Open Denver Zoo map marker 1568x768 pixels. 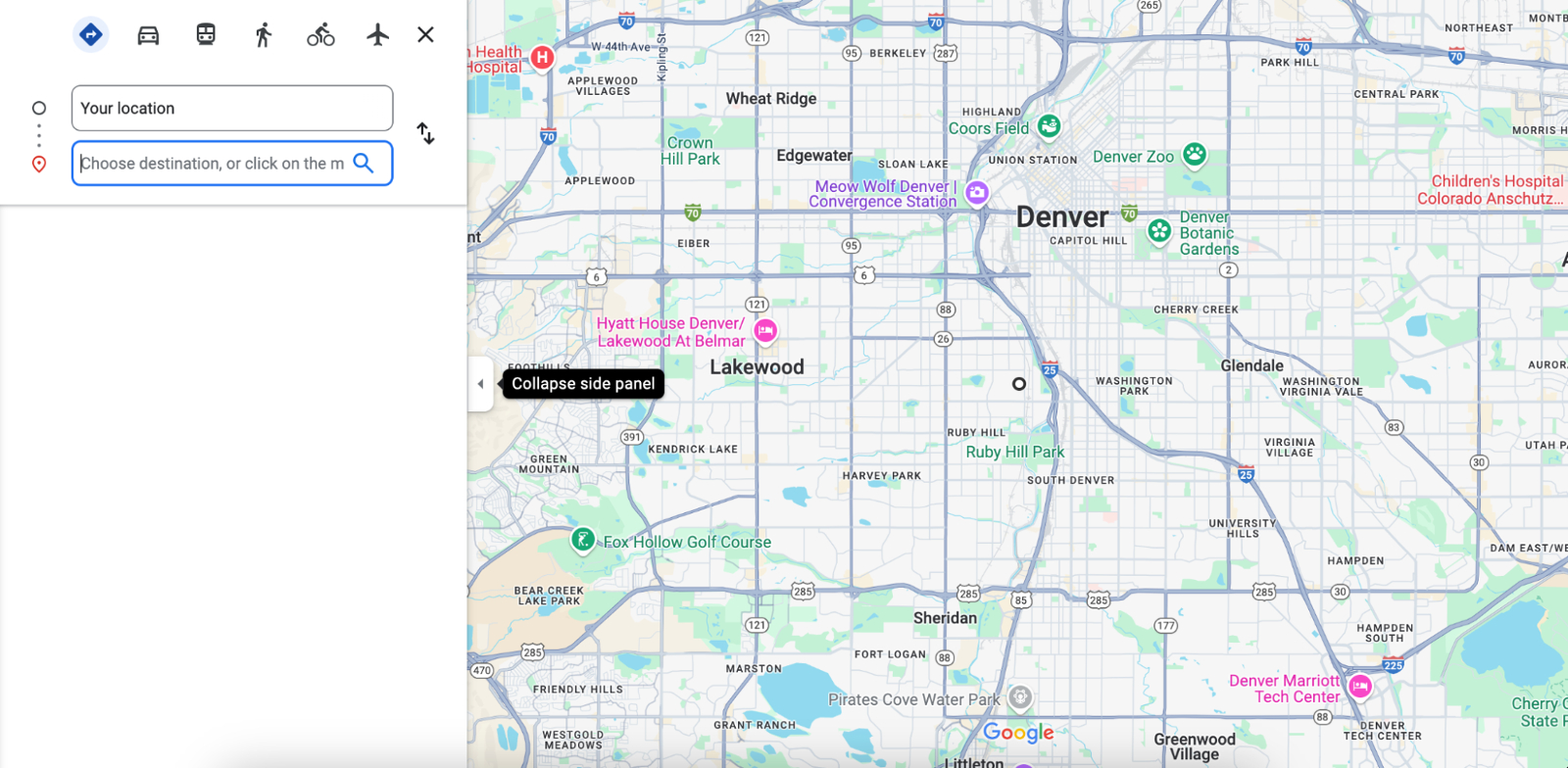(1194, 155)
